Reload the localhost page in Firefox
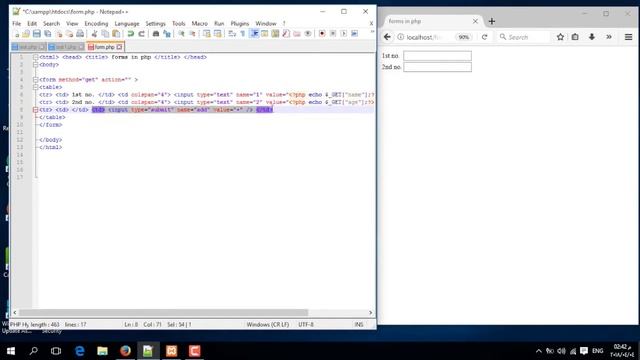The height and width of the screenshot is (360, 640). 484,37
